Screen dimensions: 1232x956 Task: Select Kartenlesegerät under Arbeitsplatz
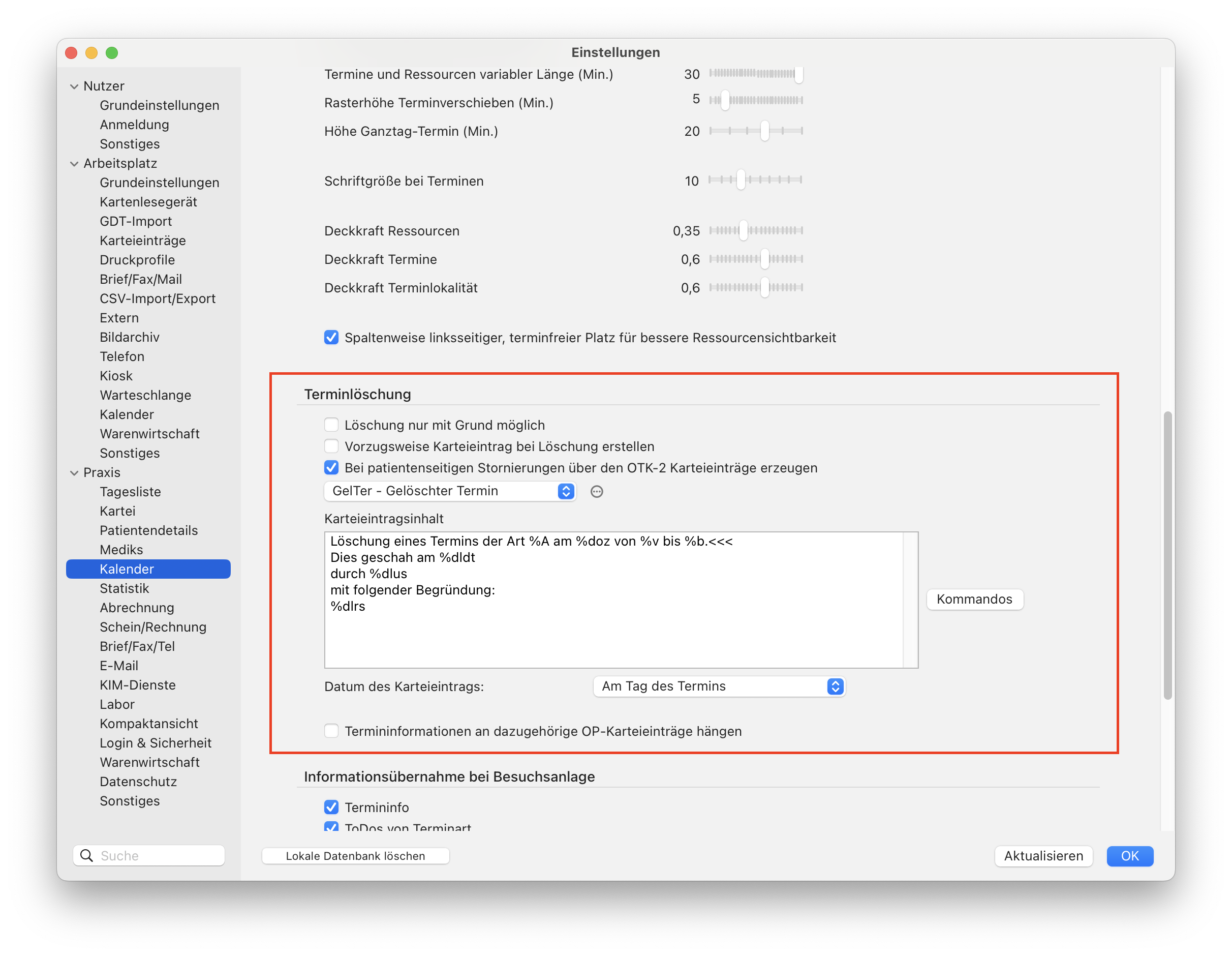(x=148, y=202)
